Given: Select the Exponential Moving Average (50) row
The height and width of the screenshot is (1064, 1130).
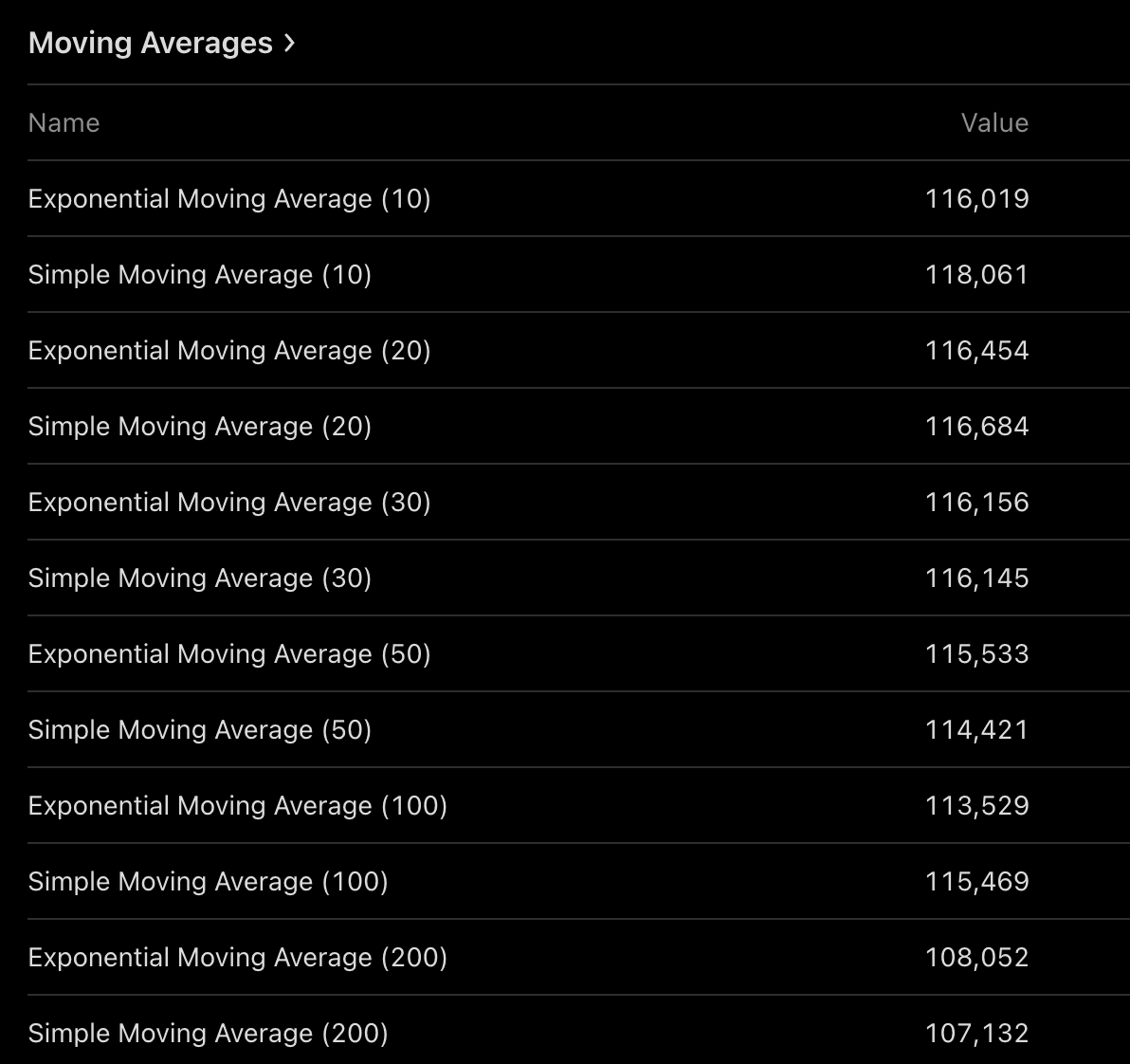Looking at the screenshot, I should pos(229,654).
